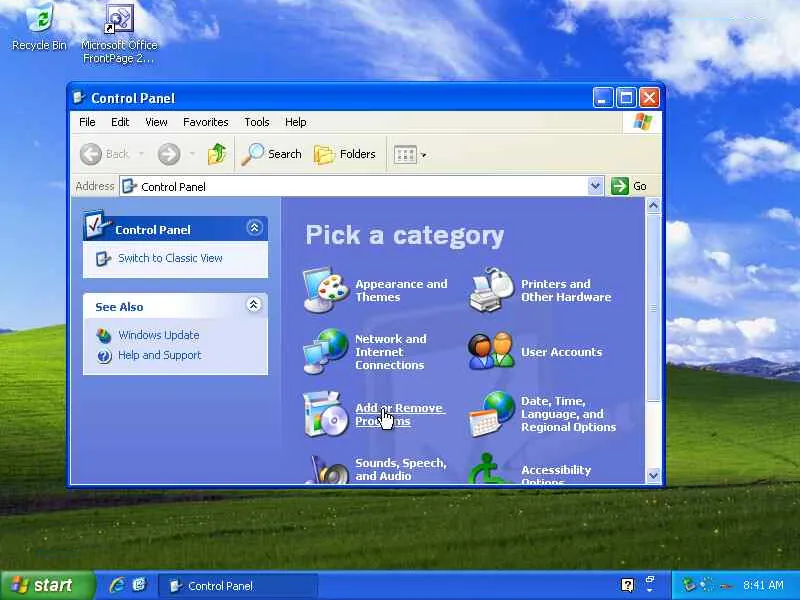The width and height of the screenshot is (800, 600).
Task: Select the Microsoft Office FrontPage shortcut
Action: (119, 34)
